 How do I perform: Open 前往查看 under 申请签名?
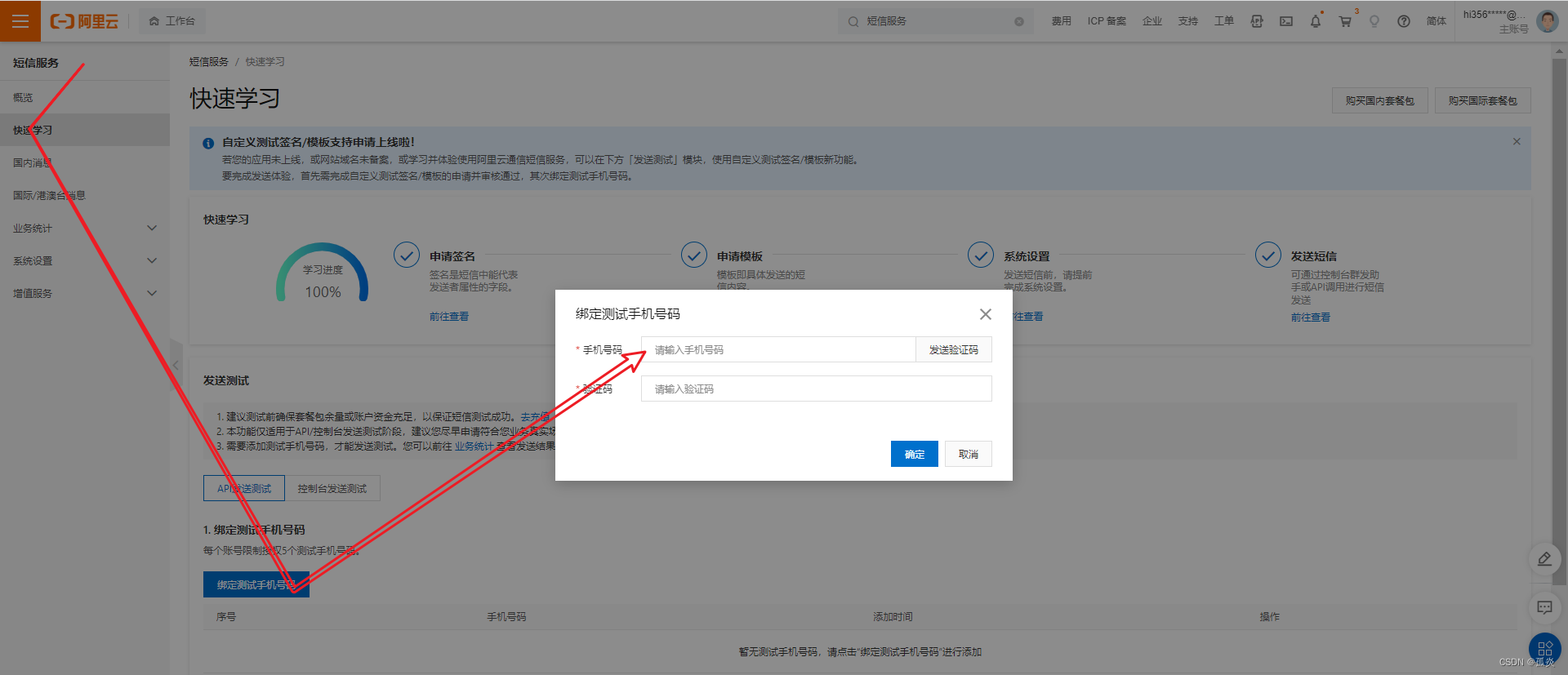pyautogui.click(x=449, y=317)
